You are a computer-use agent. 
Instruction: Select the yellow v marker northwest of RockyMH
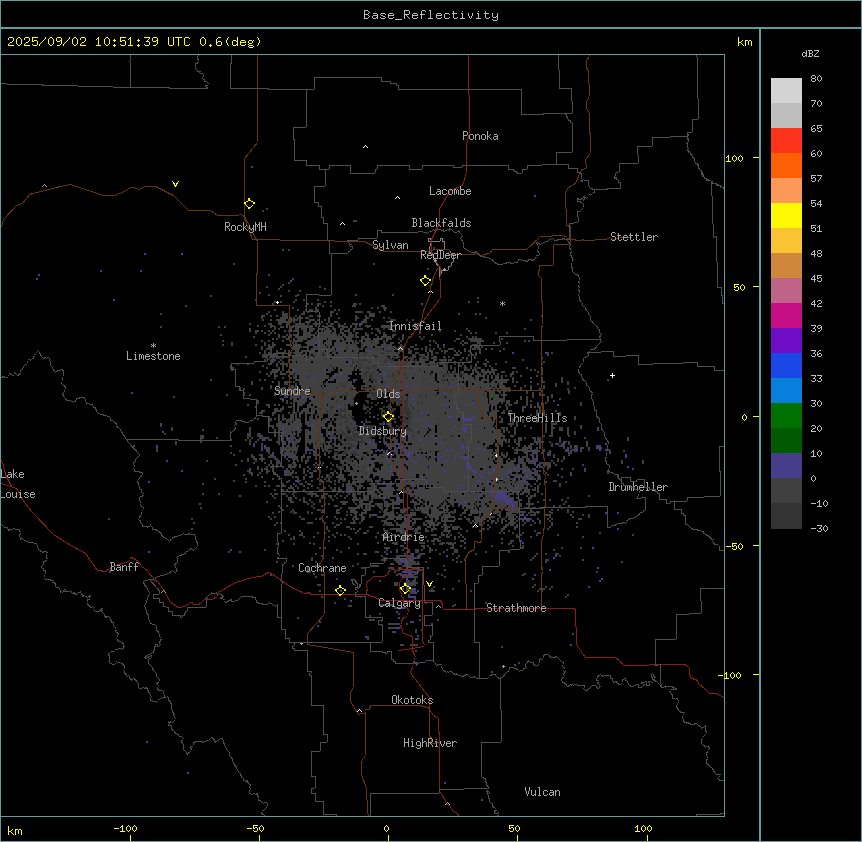pos(175,184)
